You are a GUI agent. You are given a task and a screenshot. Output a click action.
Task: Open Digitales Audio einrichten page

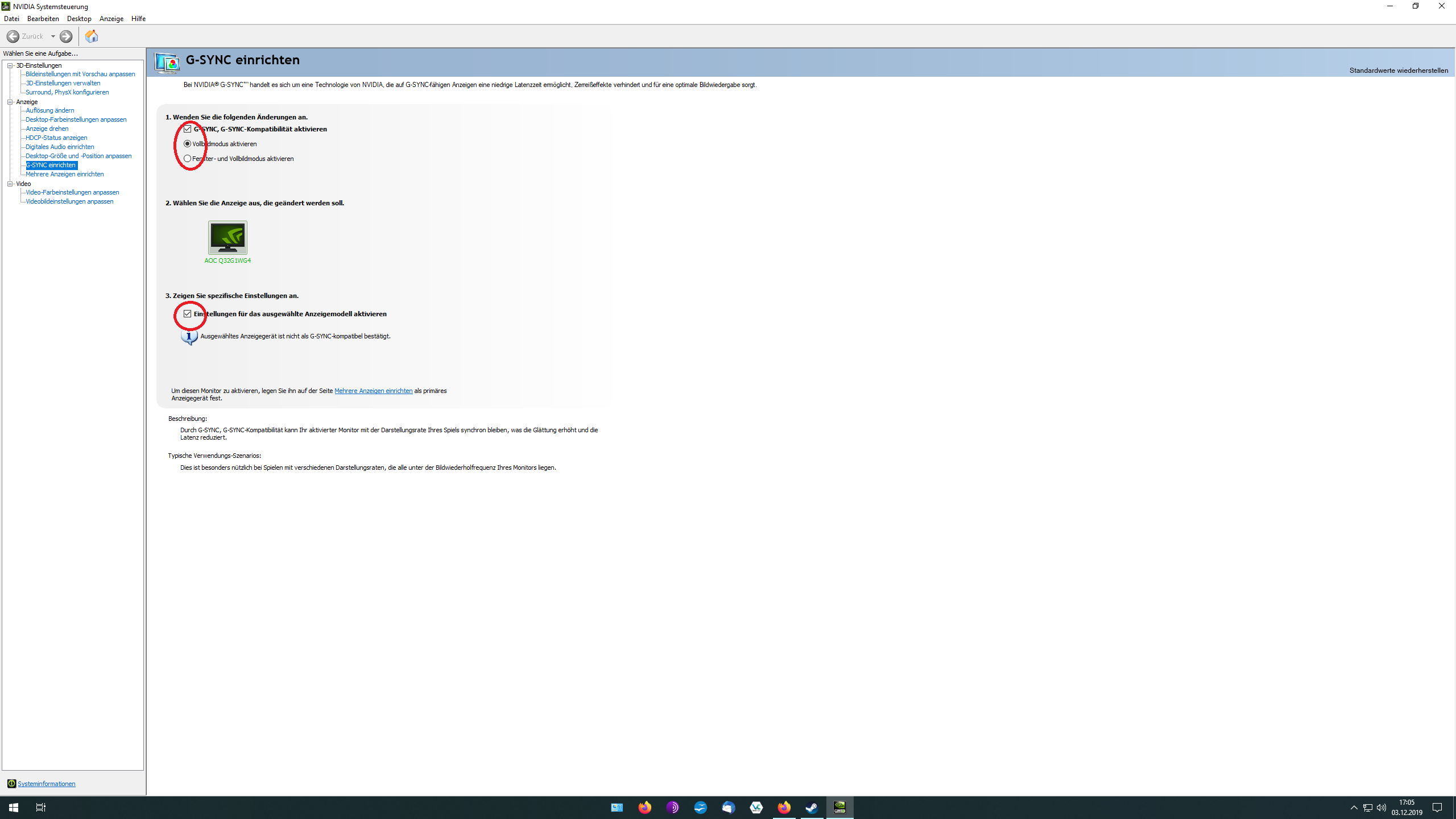[60, 147]
